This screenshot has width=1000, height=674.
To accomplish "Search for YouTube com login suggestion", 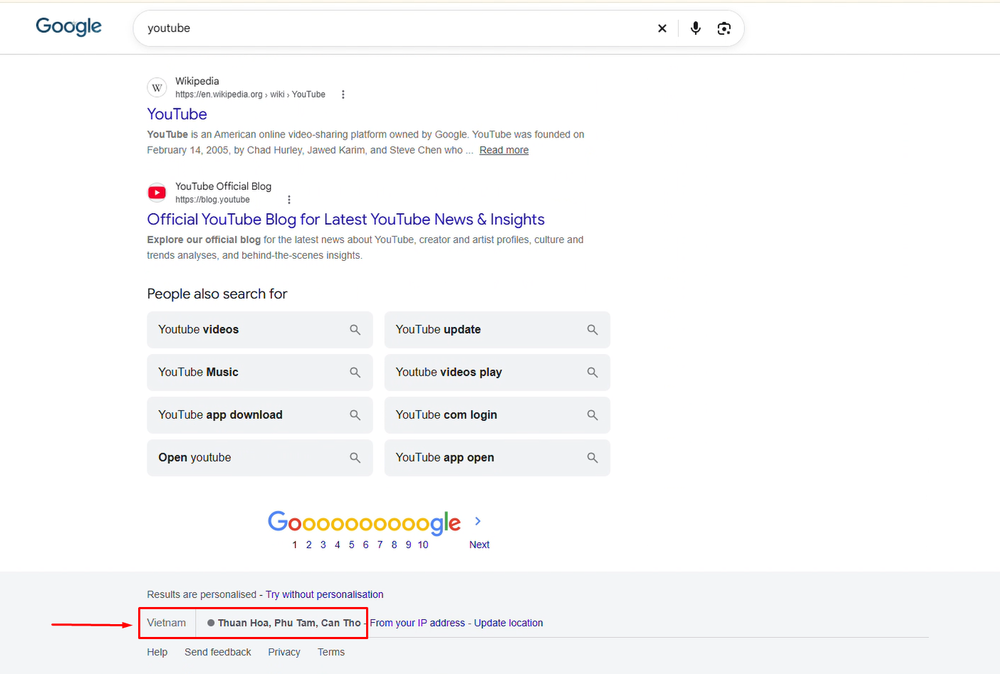I will click(x=497, y=415).
